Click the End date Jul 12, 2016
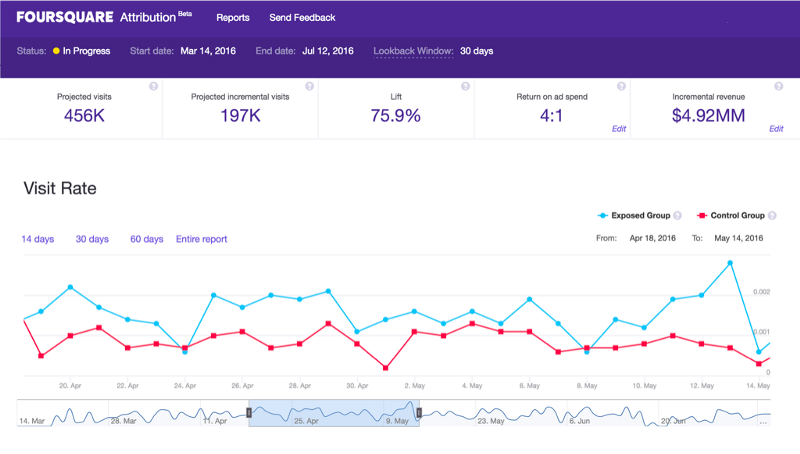 click(328, 51)
